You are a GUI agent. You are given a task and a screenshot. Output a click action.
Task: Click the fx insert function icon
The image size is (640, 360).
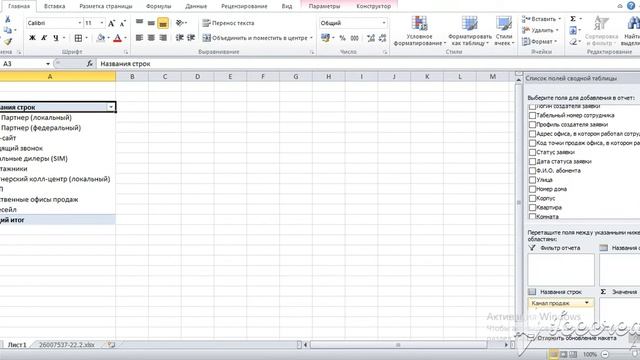point(89,64)
